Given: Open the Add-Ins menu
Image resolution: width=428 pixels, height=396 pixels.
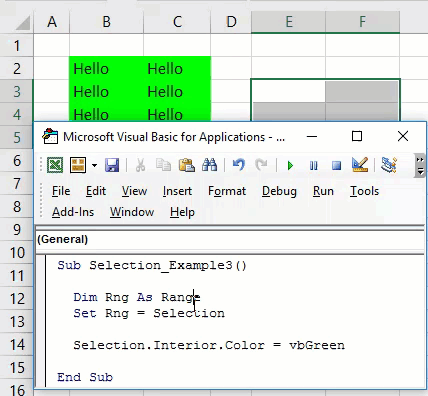Looking at the screenshot, I should coord(73,212).
